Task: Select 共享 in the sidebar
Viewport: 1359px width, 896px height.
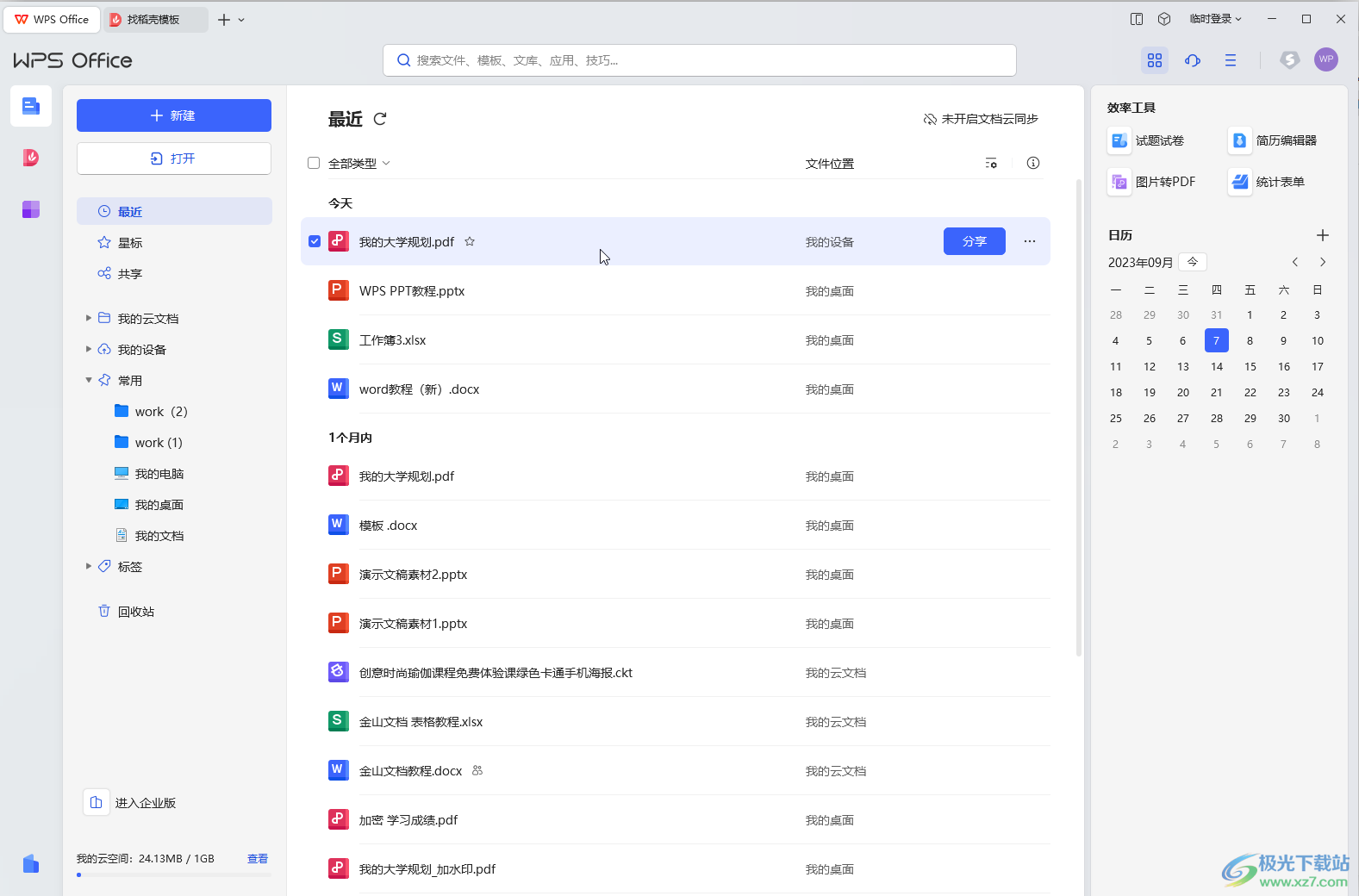Action: [174, 273]
